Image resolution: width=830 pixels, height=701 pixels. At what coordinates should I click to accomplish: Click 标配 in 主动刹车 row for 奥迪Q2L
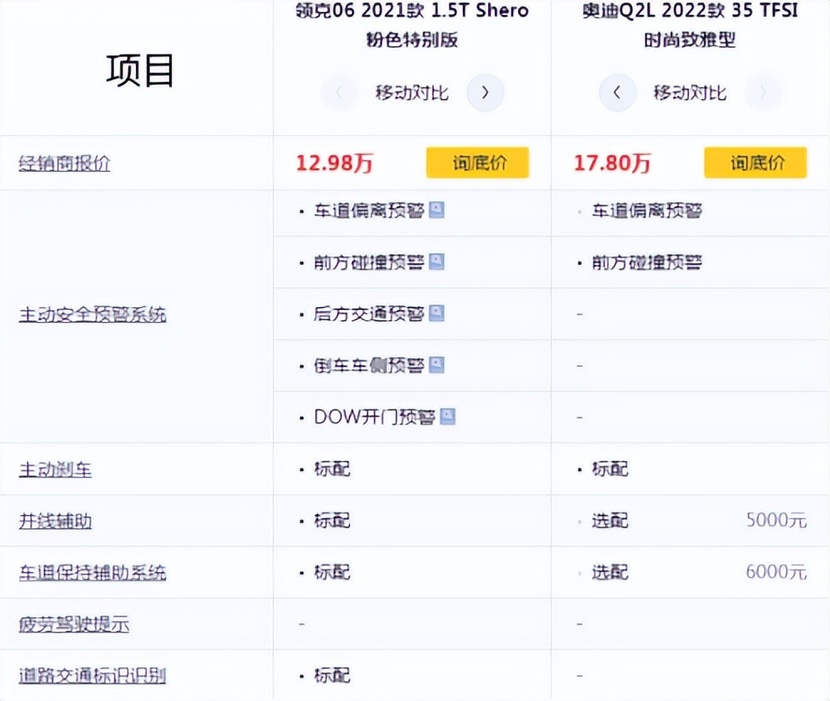click(610, 469)
